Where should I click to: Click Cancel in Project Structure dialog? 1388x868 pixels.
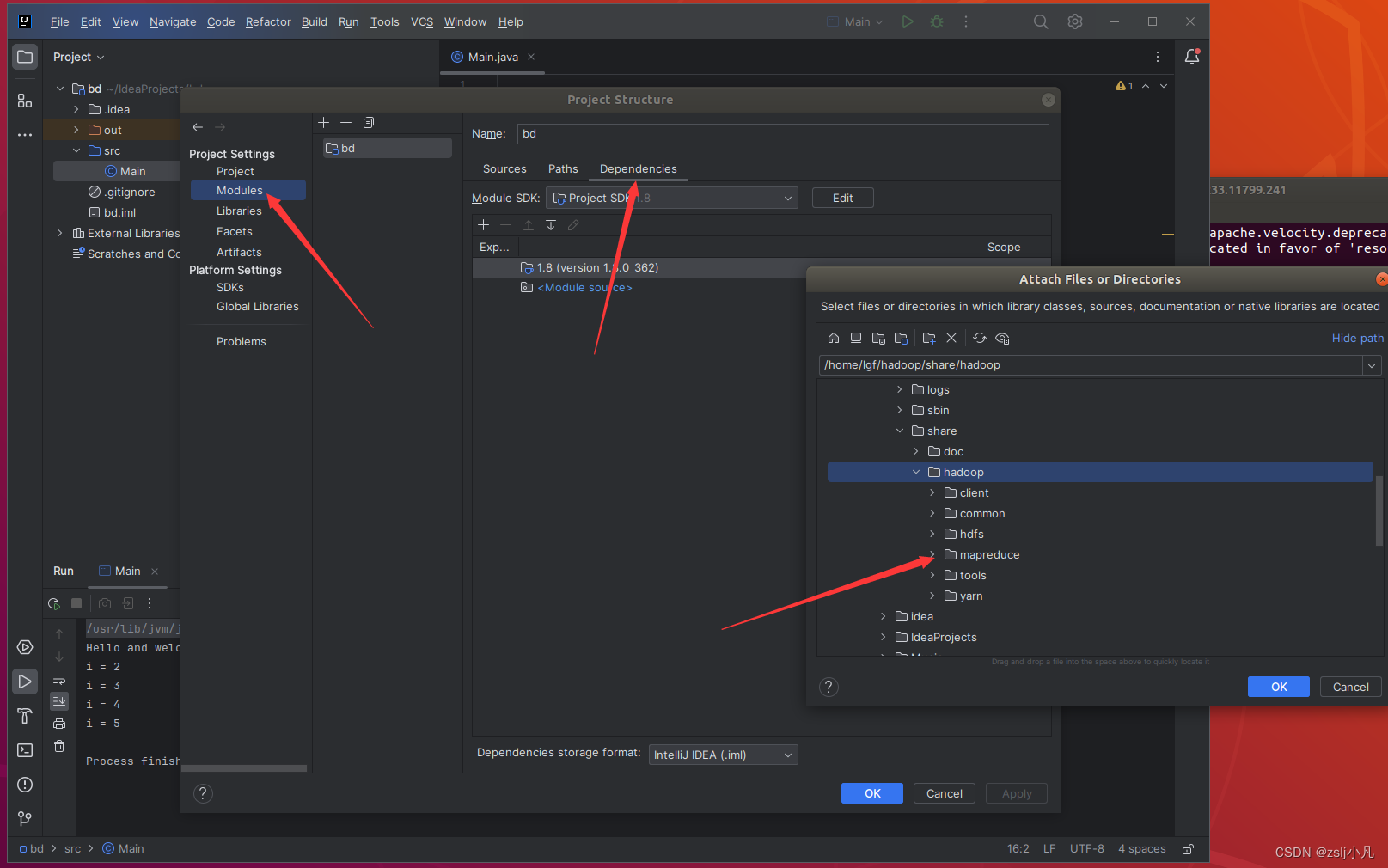pos(945,794)
